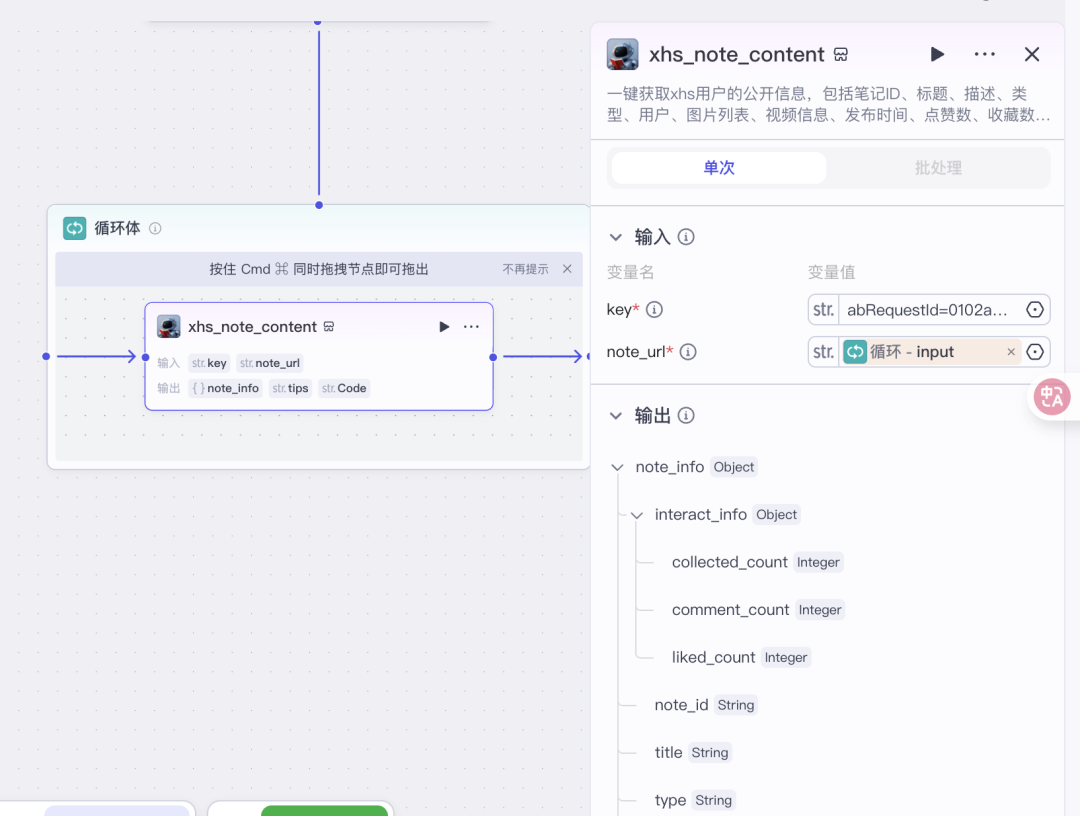The width and height of the screenshot is (1080, 816).
Task: Run the xhs_note_content node from side panel
Action: point(937,54)
